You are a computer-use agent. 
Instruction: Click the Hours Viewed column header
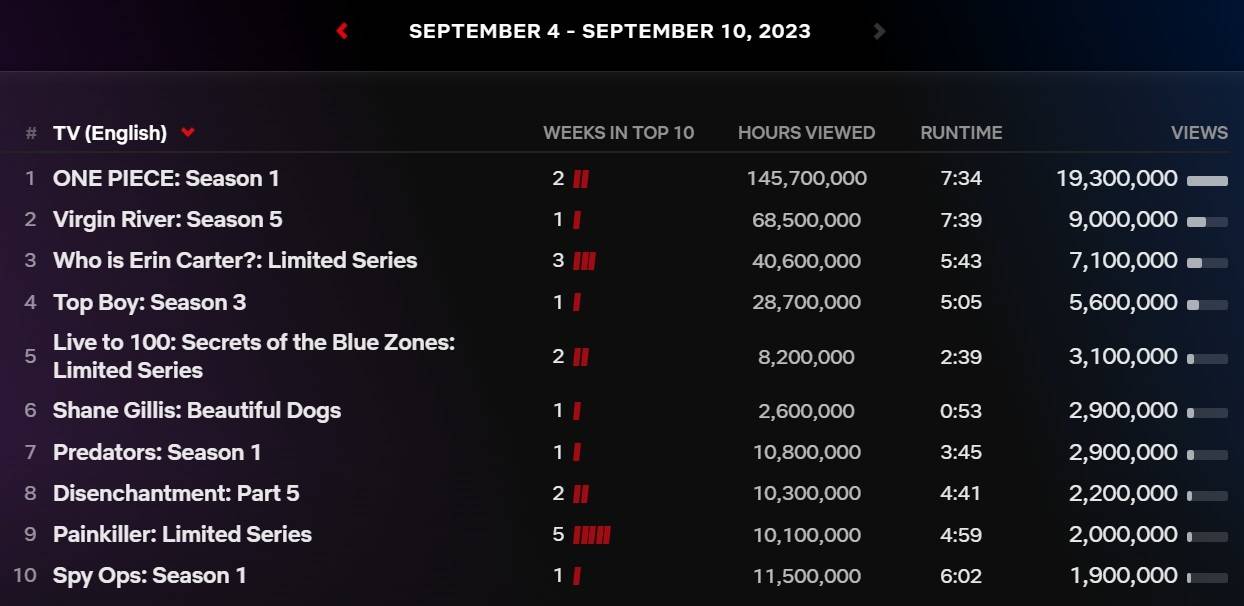pyautogui.click(x=806, y=133)
